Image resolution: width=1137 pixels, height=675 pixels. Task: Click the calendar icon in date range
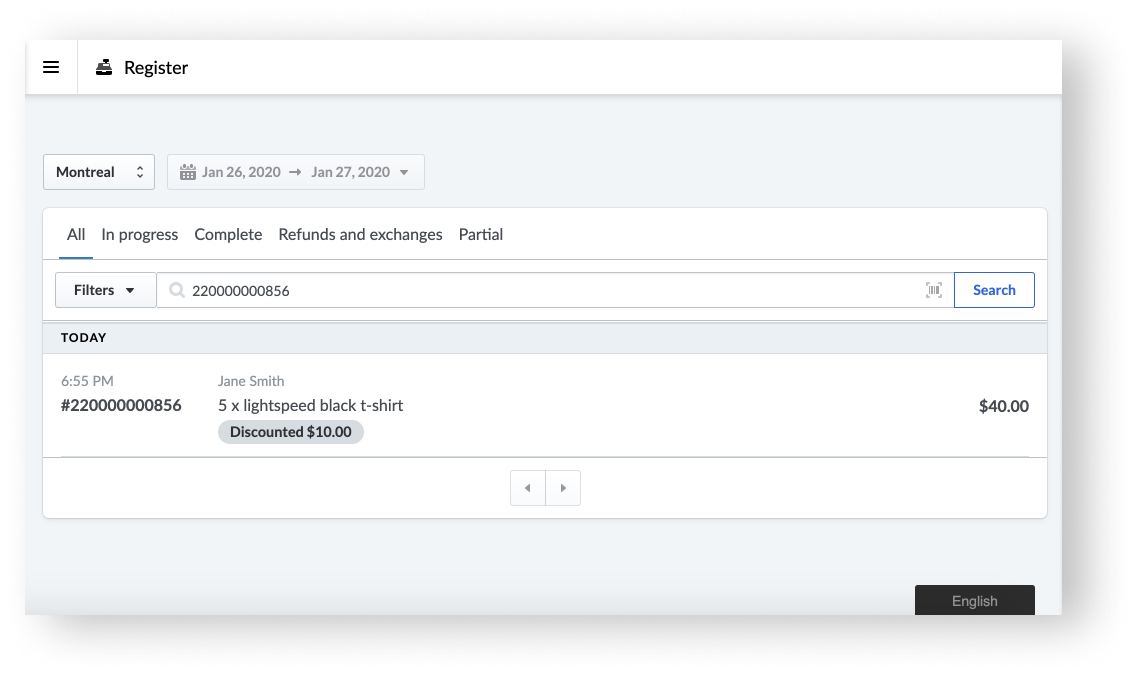click(x=188, y=172)
